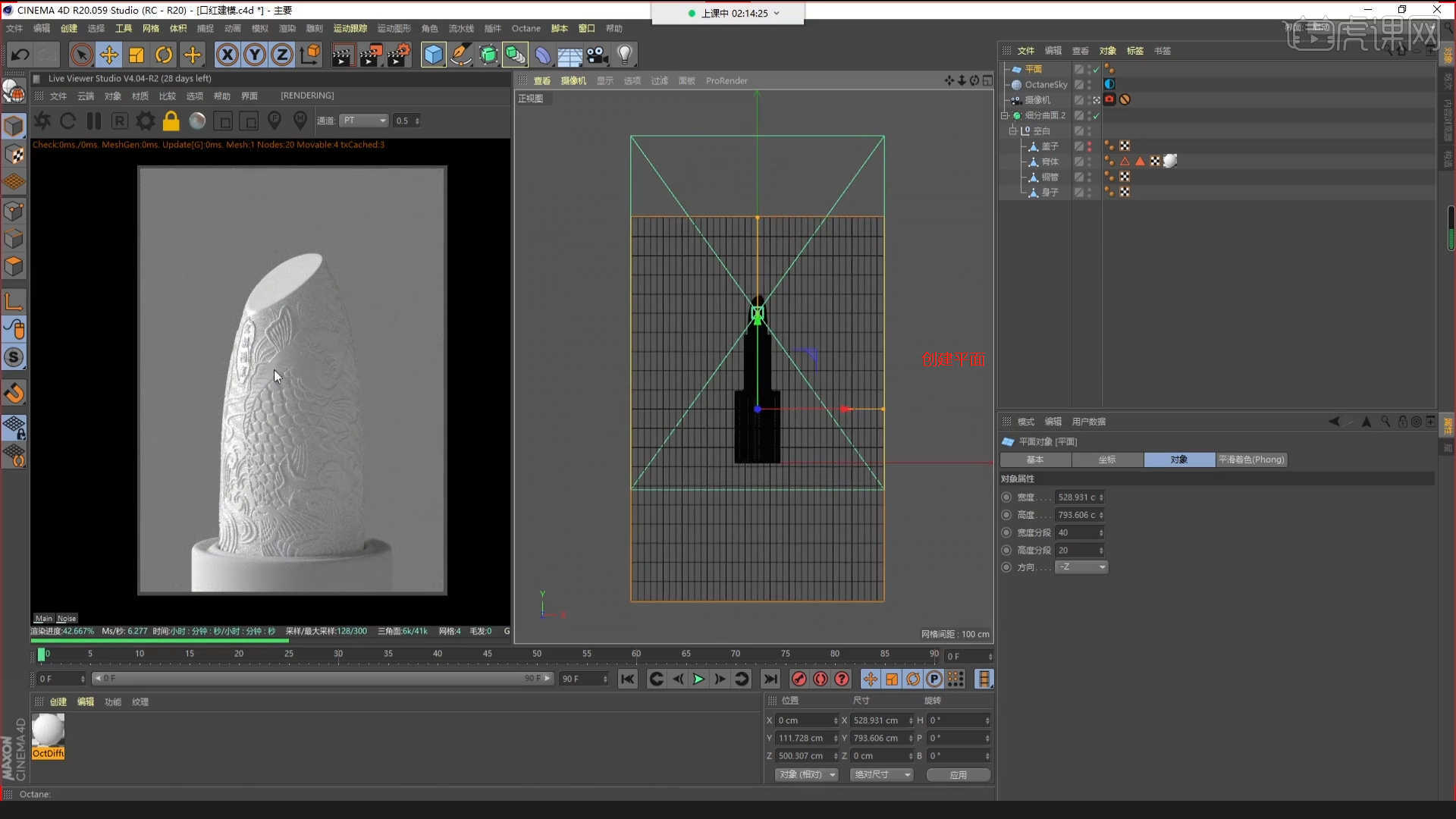Open the Octane menu
This screenshot has height=819, width=1456.
coord(526,29)
